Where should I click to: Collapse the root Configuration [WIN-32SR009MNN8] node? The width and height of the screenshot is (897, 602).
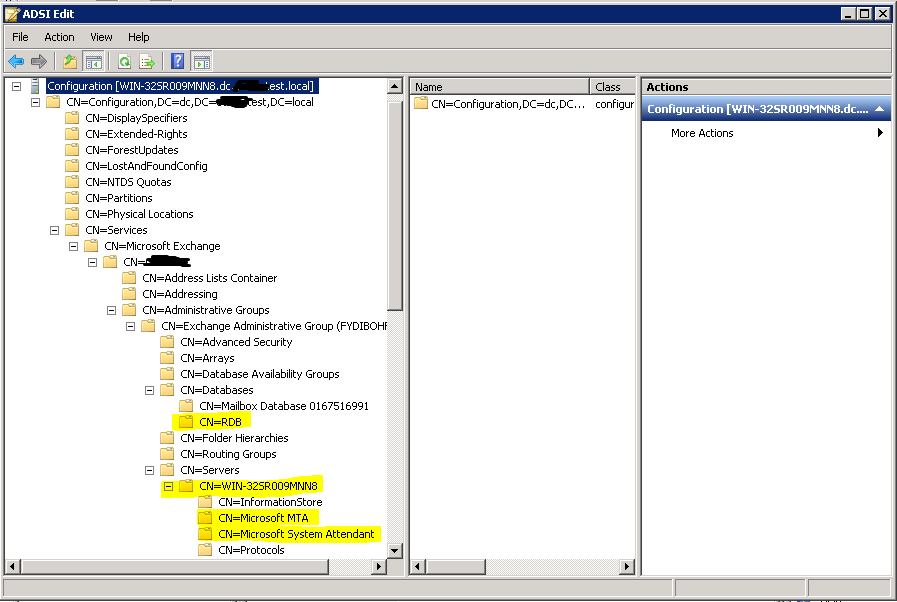[x=17, y=86]
